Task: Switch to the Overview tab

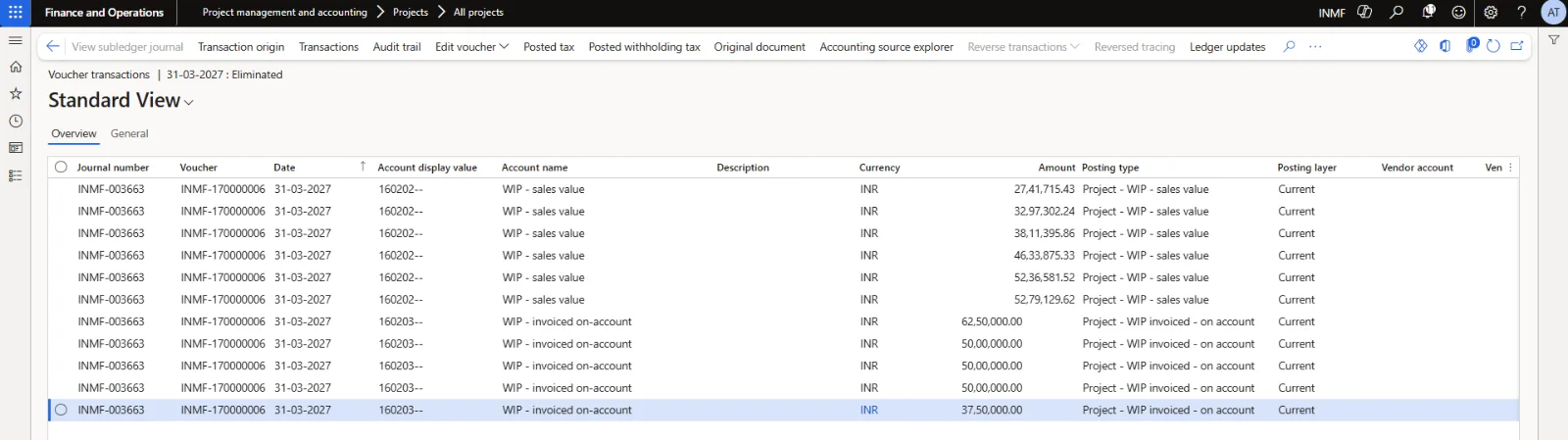Action: 73,133
